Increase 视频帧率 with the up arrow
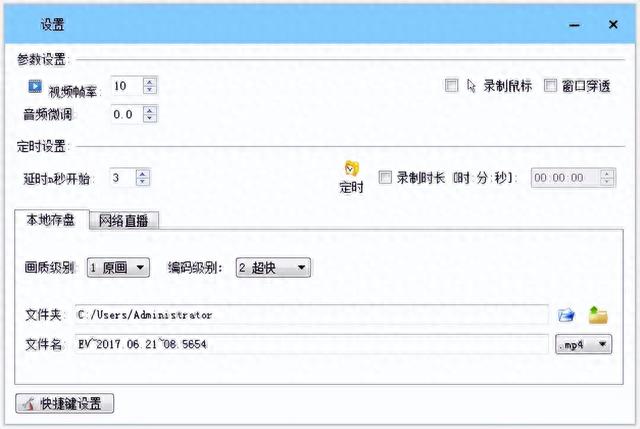Screen dimensions: 640x429 (x=150, y=81)
